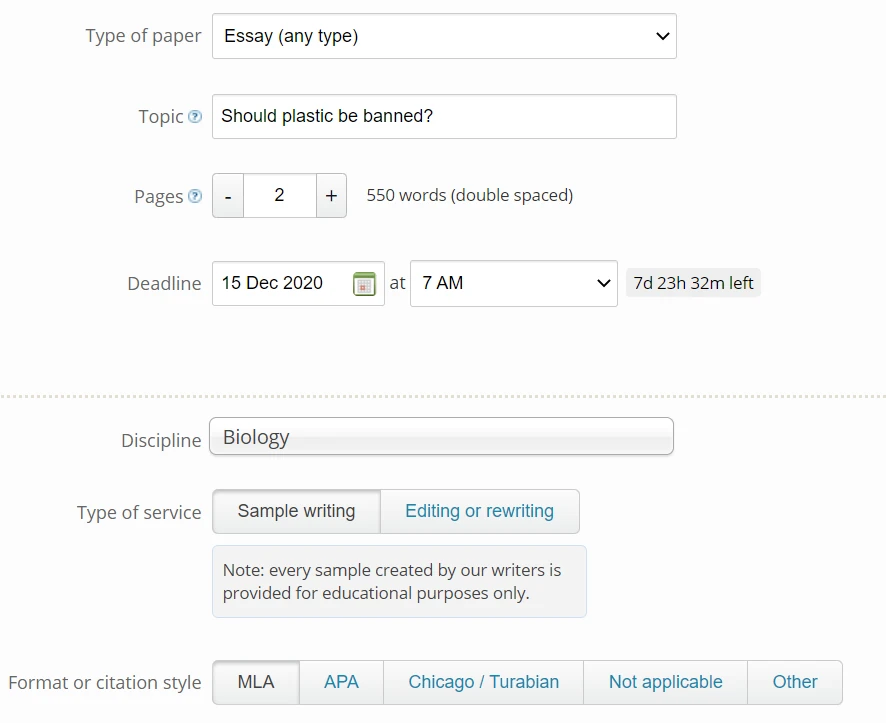
Task: Click the educational purposes note box
Action: 399,581
